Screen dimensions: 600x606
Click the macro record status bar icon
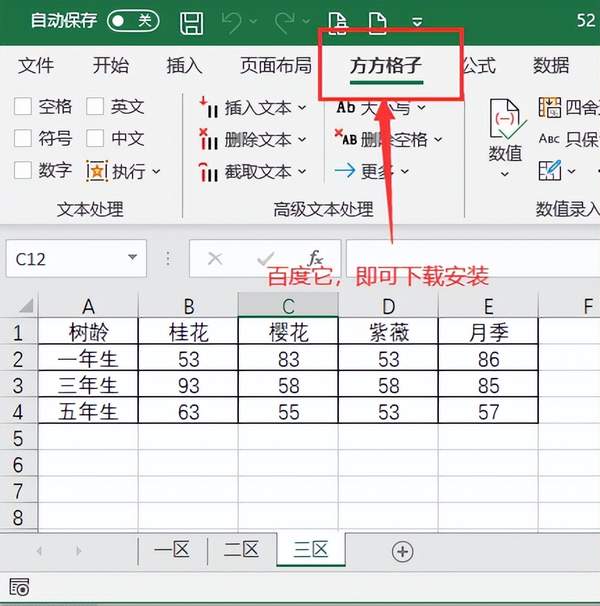tap(19, 587)
